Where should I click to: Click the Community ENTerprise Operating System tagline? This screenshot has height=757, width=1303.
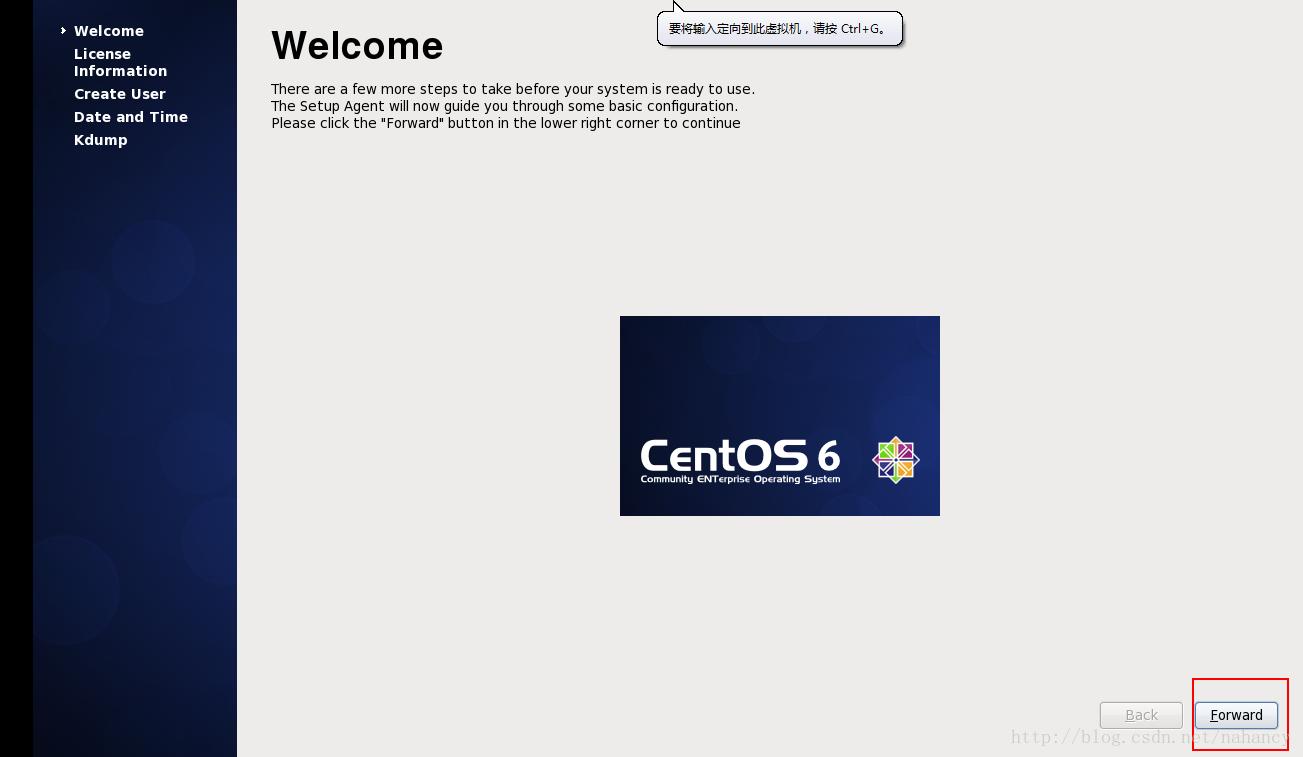coord(740,479)
